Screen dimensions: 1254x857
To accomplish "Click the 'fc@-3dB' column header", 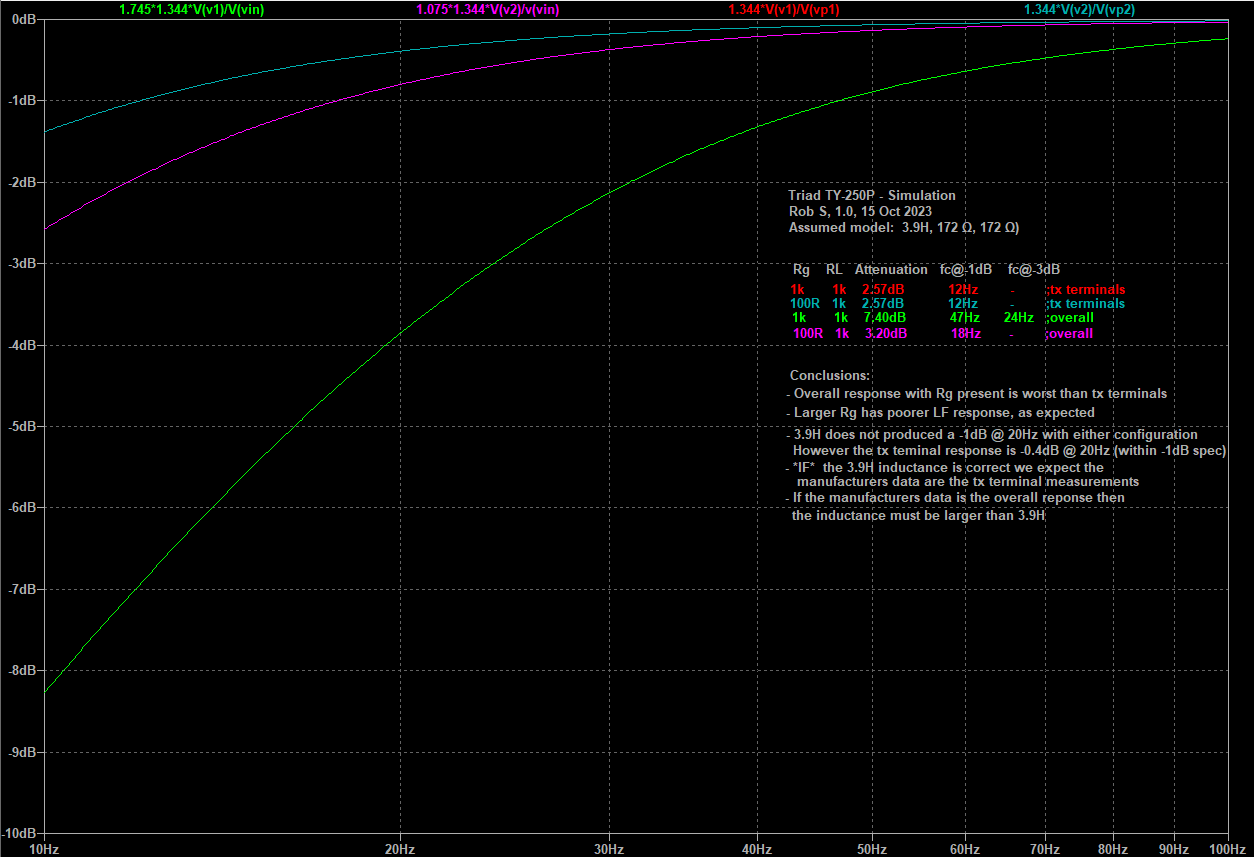I will point(1034,270).
